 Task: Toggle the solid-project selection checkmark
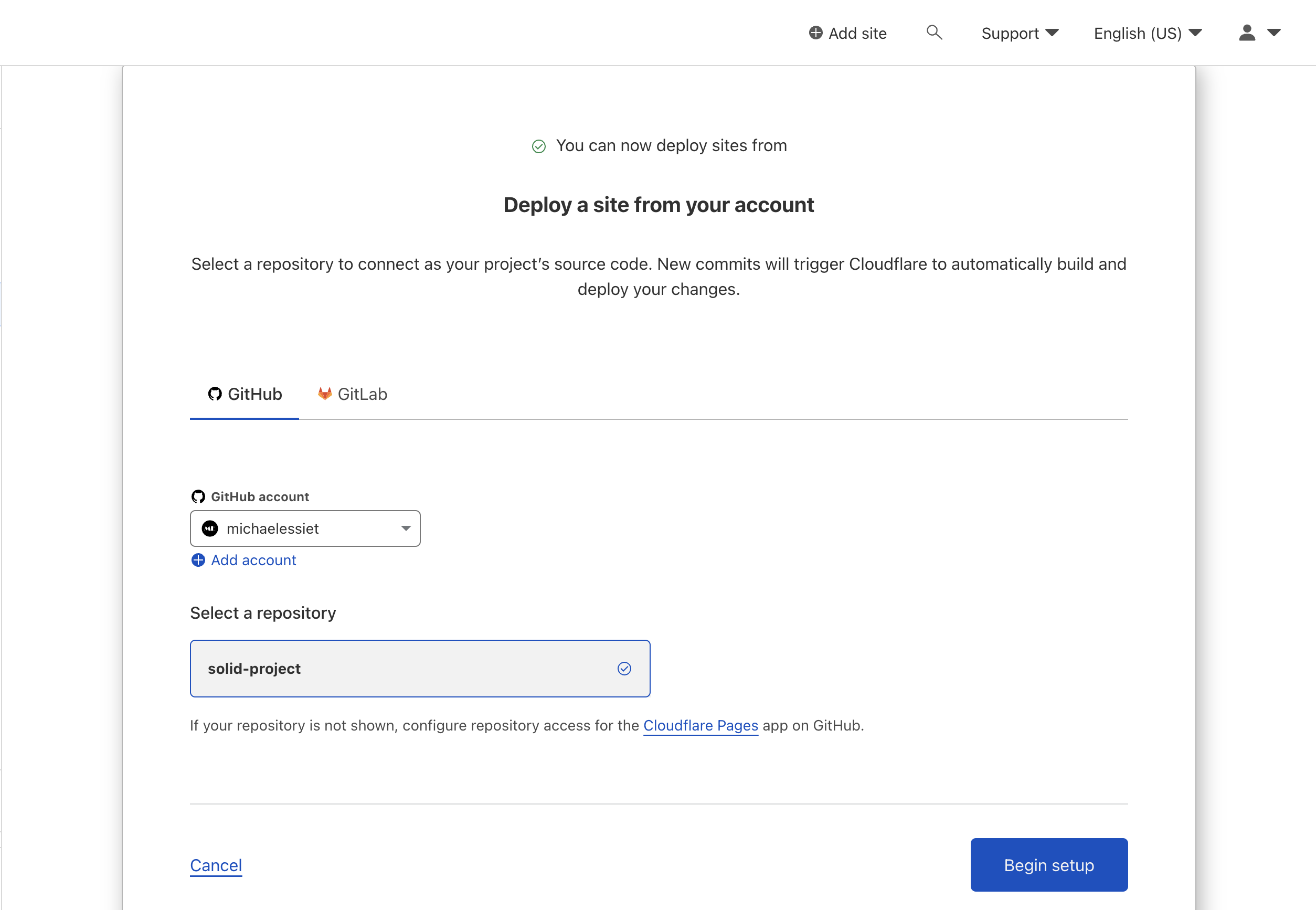coord(624,669)
